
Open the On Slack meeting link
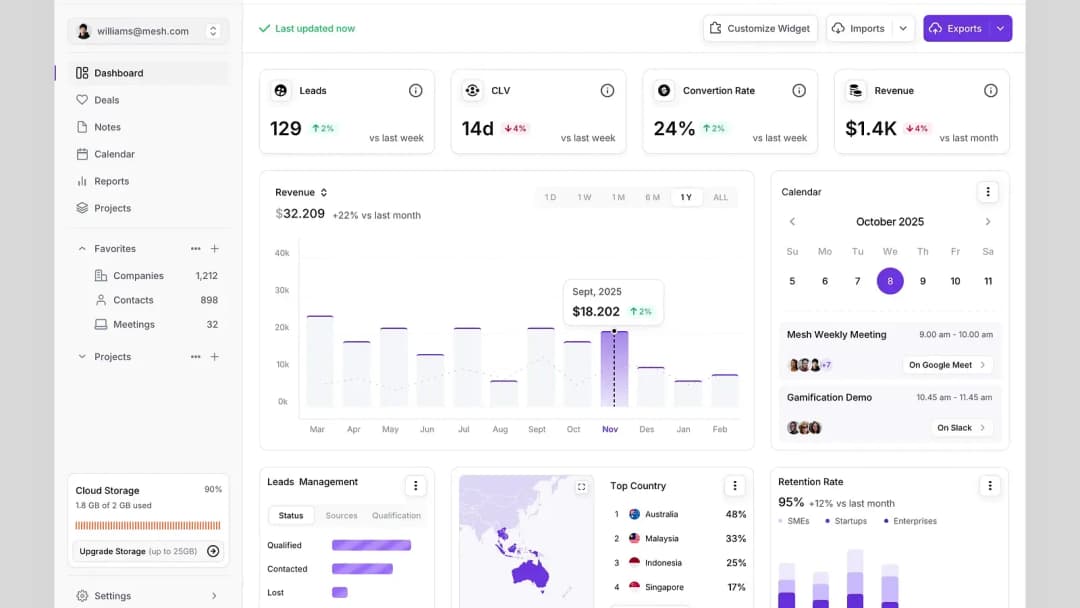point(962,428)
